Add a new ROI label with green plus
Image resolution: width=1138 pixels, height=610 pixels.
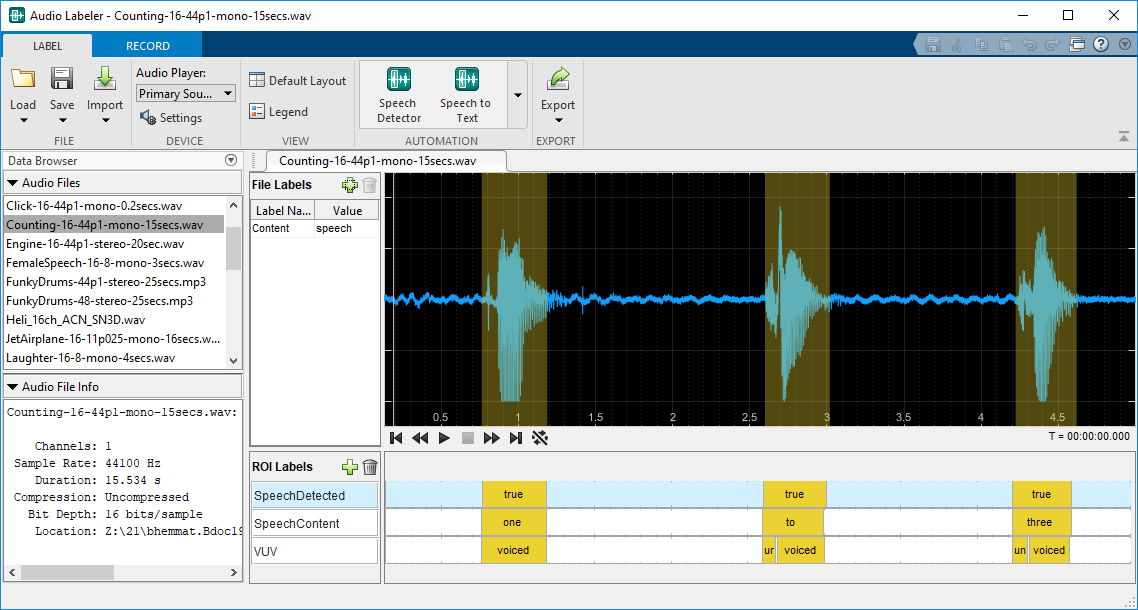pos(349,467)
